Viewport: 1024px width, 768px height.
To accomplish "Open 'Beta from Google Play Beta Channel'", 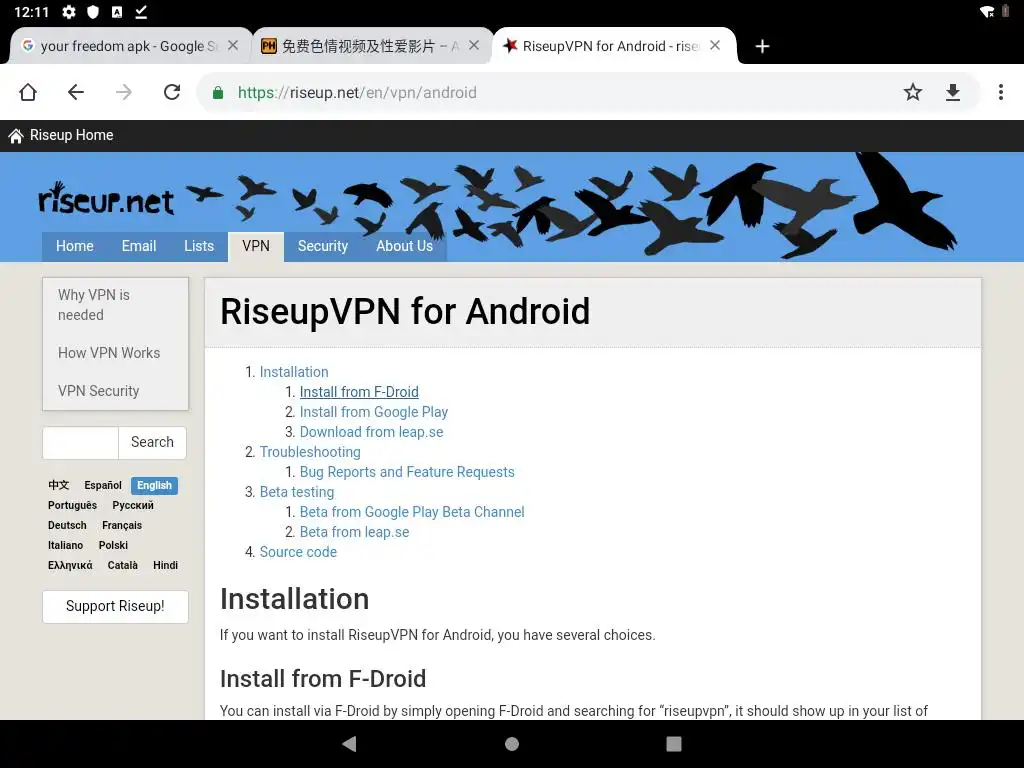I will [412, 512].
